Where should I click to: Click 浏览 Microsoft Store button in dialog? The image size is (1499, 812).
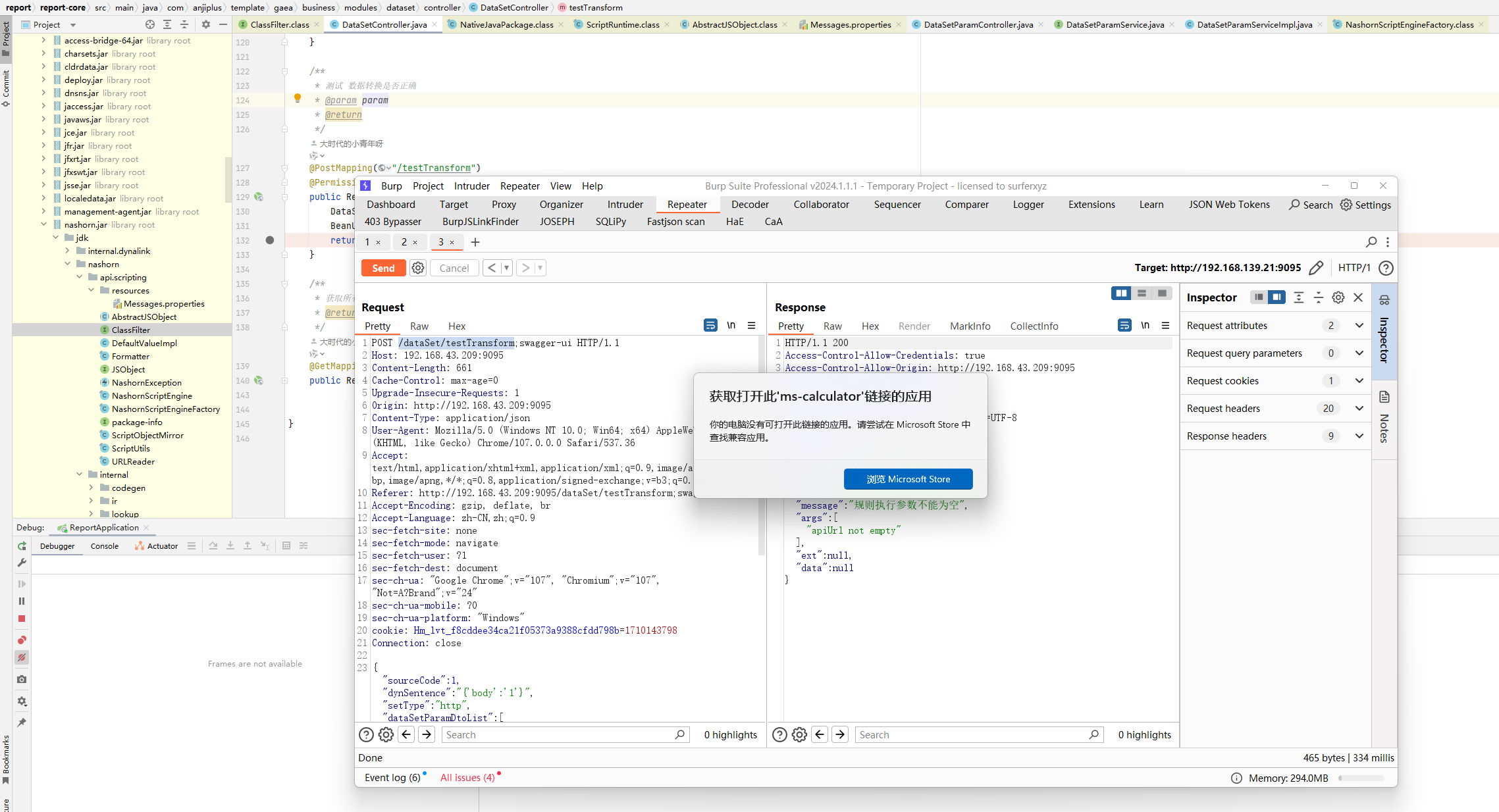pos(908,479)
